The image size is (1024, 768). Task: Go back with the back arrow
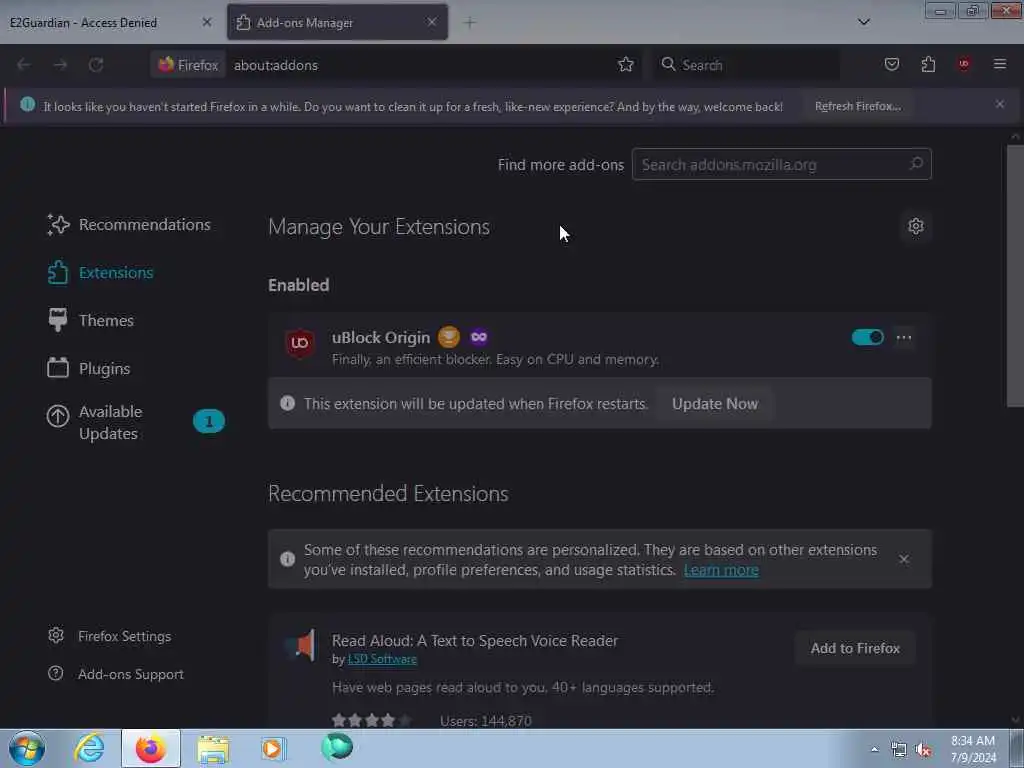pyautogui.click(x=24, y=65)
